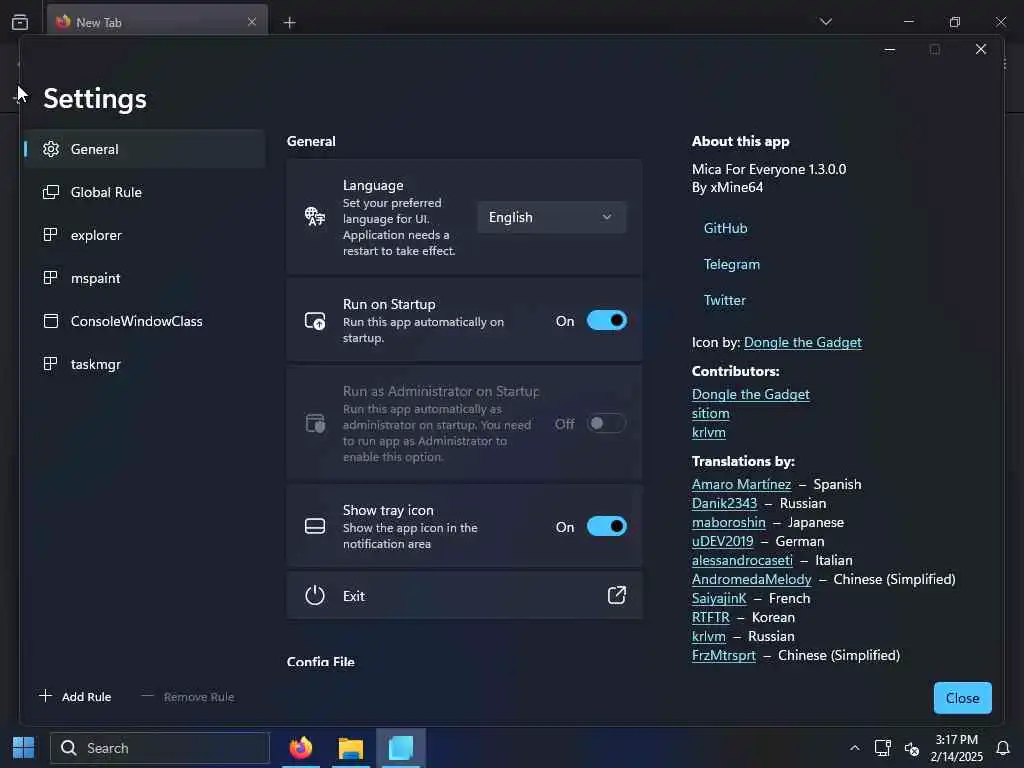Open Dongle the Gadget icon credit link
Screen dimensions: 1024x768
[803, 342]
